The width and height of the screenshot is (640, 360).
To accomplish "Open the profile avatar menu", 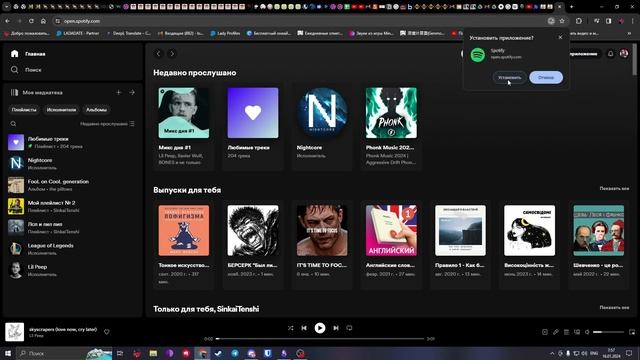I will pos(624,53).
